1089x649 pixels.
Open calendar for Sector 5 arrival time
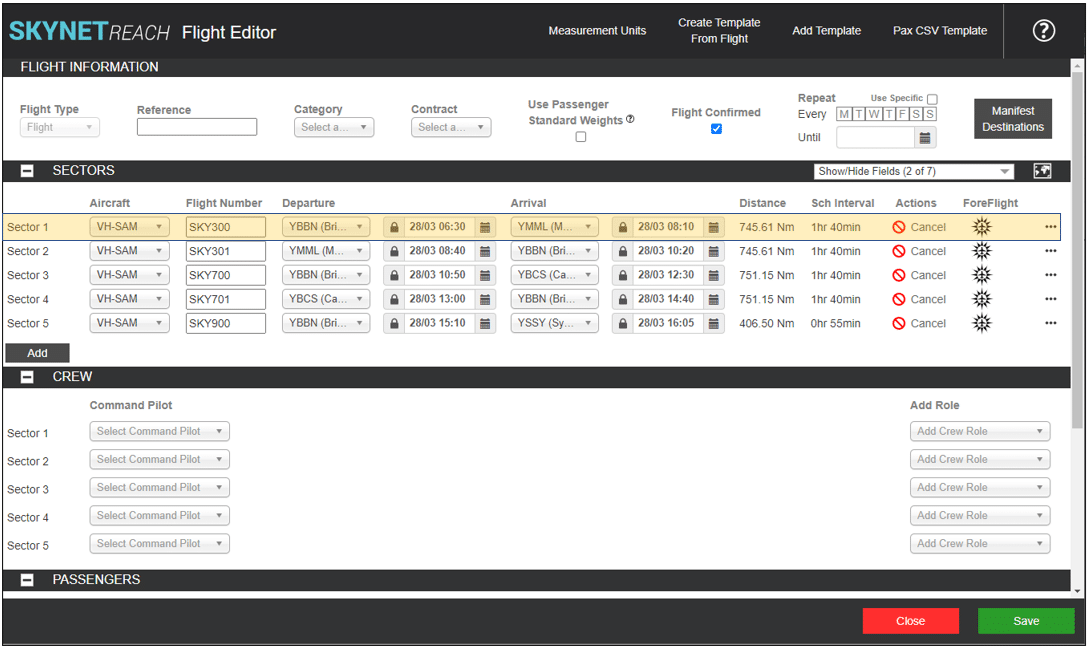713,323
